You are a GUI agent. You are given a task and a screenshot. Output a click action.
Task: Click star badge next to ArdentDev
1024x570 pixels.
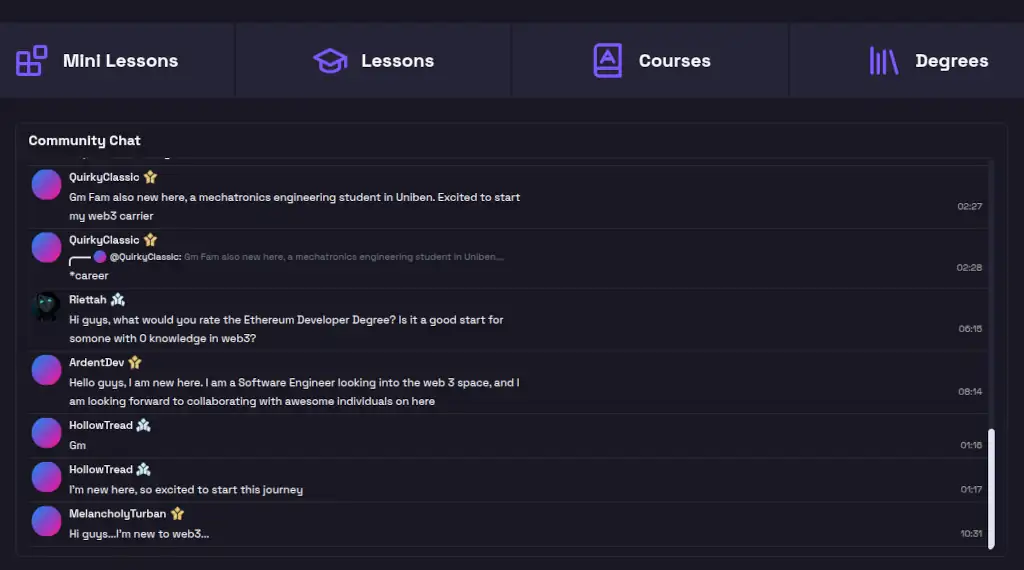tap(135, 362)
